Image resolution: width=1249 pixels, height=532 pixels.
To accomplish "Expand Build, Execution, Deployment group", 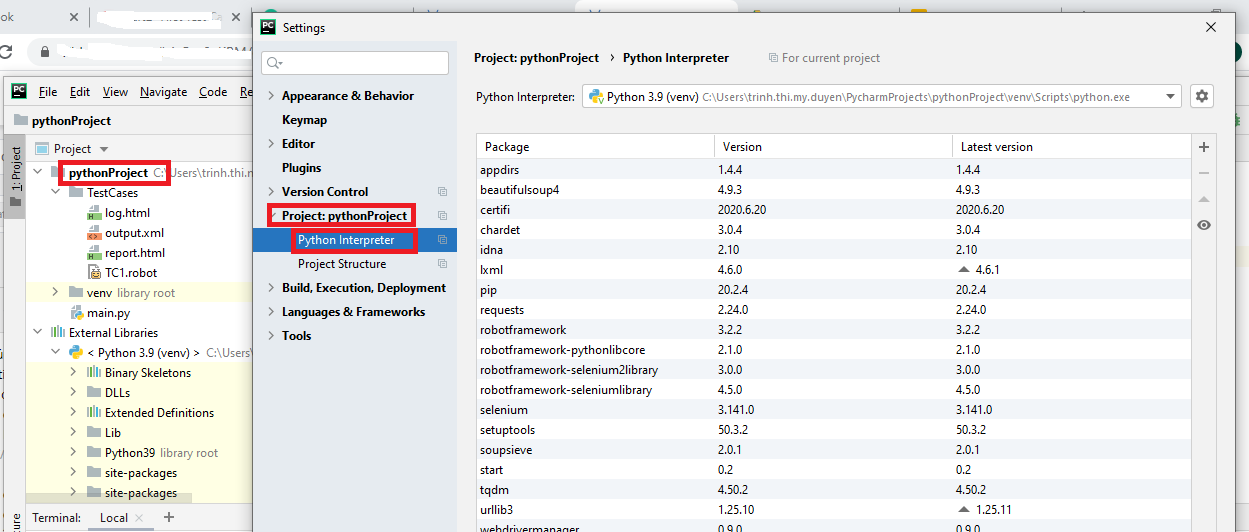I will click(271, 288).
